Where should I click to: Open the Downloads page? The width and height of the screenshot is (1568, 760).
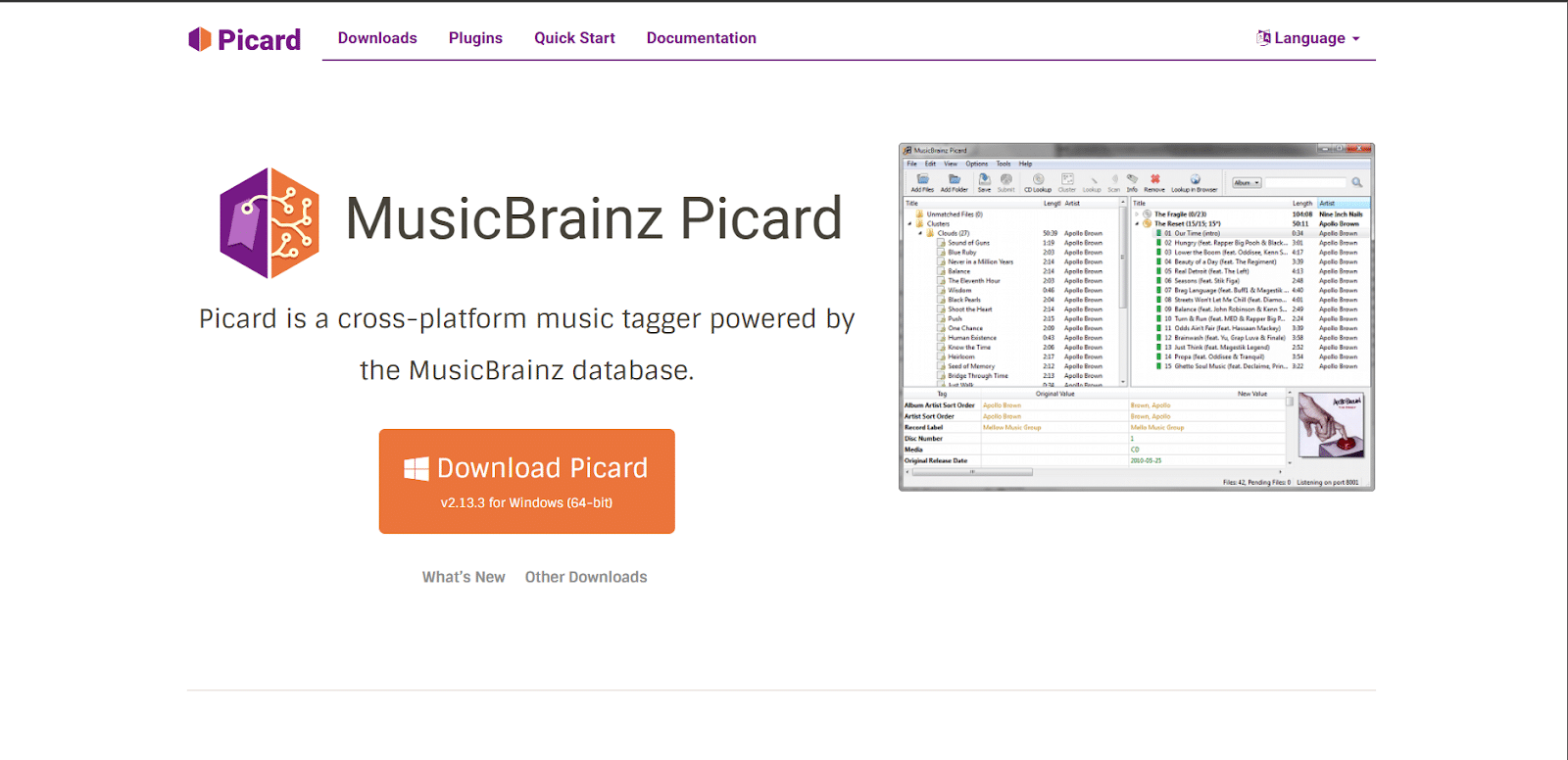pyautogui.click(x=377, y=38)
